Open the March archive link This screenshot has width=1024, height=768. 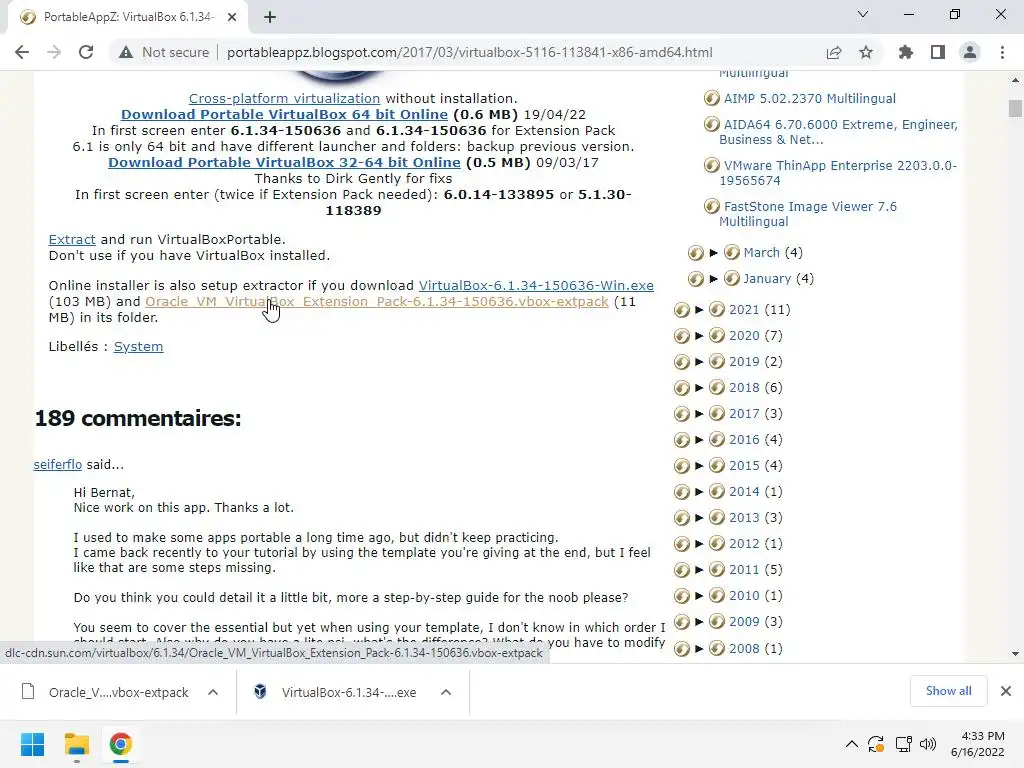click(x=761, y=253)
